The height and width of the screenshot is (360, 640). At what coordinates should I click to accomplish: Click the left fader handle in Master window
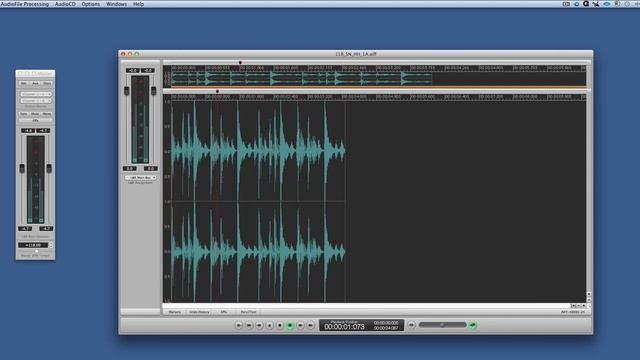(x=22, y=168)
